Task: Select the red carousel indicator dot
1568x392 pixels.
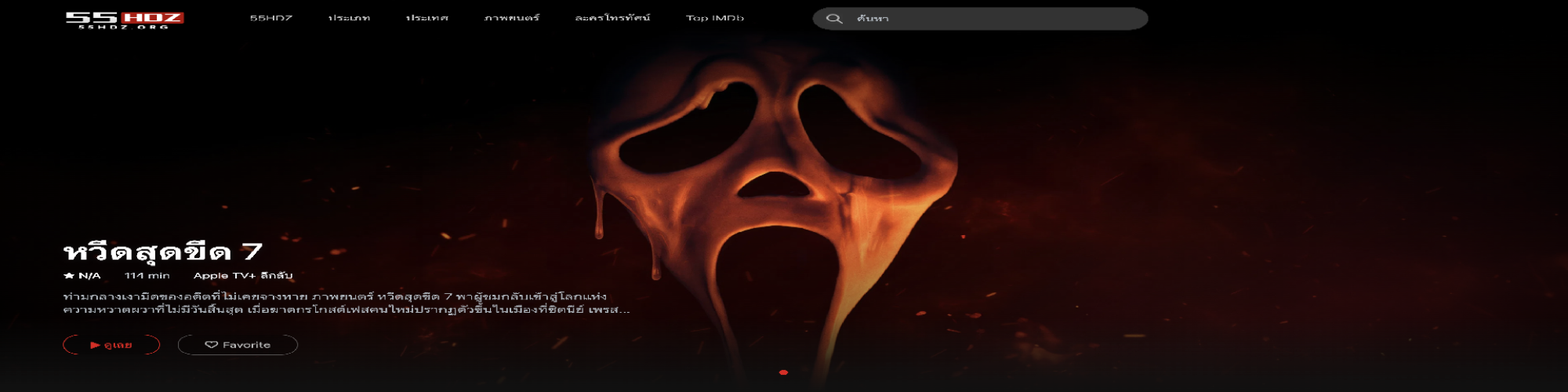Action: point(783,372)
